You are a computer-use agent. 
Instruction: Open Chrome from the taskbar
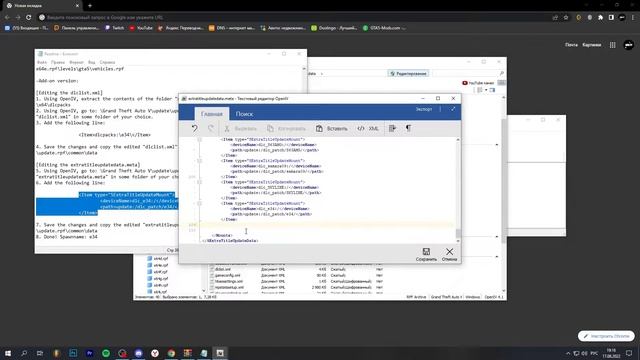coord(171,353)
